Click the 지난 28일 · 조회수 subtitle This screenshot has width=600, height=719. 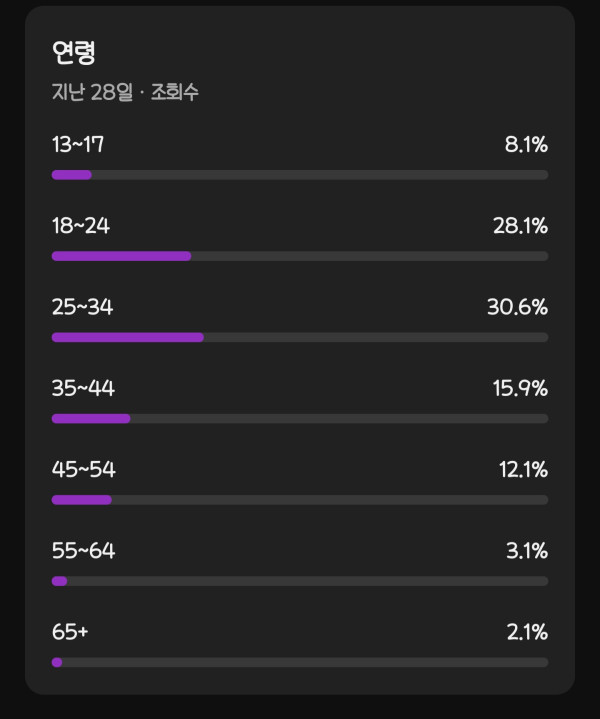tap(125, 92)
